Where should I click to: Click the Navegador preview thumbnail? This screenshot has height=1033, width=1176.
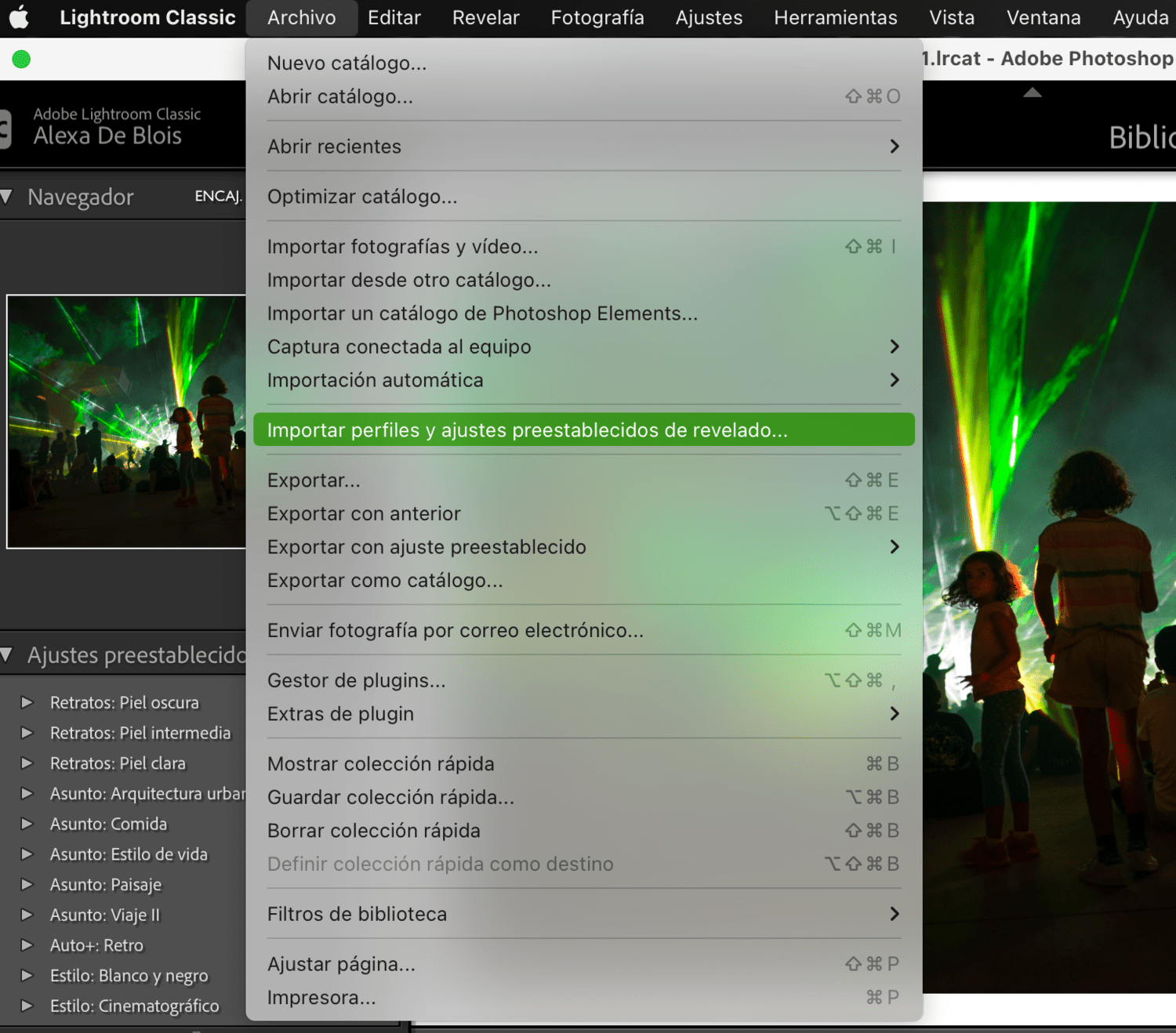pyautogui.click(x=126, y=422)
